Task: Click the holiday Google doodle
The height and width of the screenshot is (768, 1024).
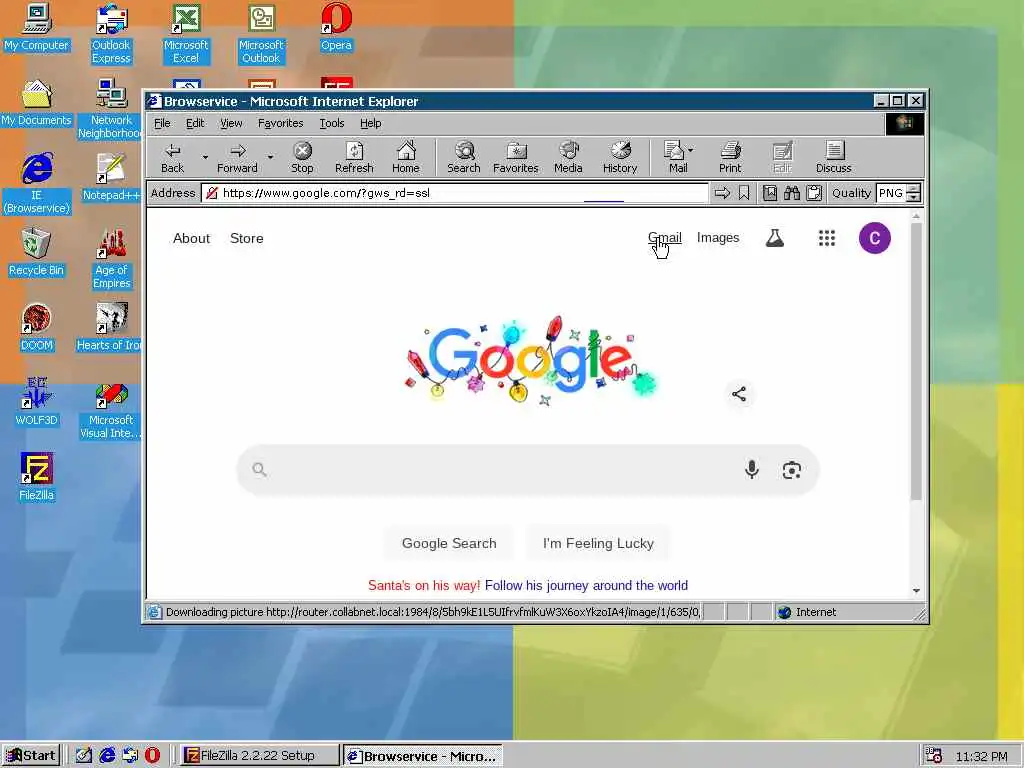Action: tap(530, 359)
